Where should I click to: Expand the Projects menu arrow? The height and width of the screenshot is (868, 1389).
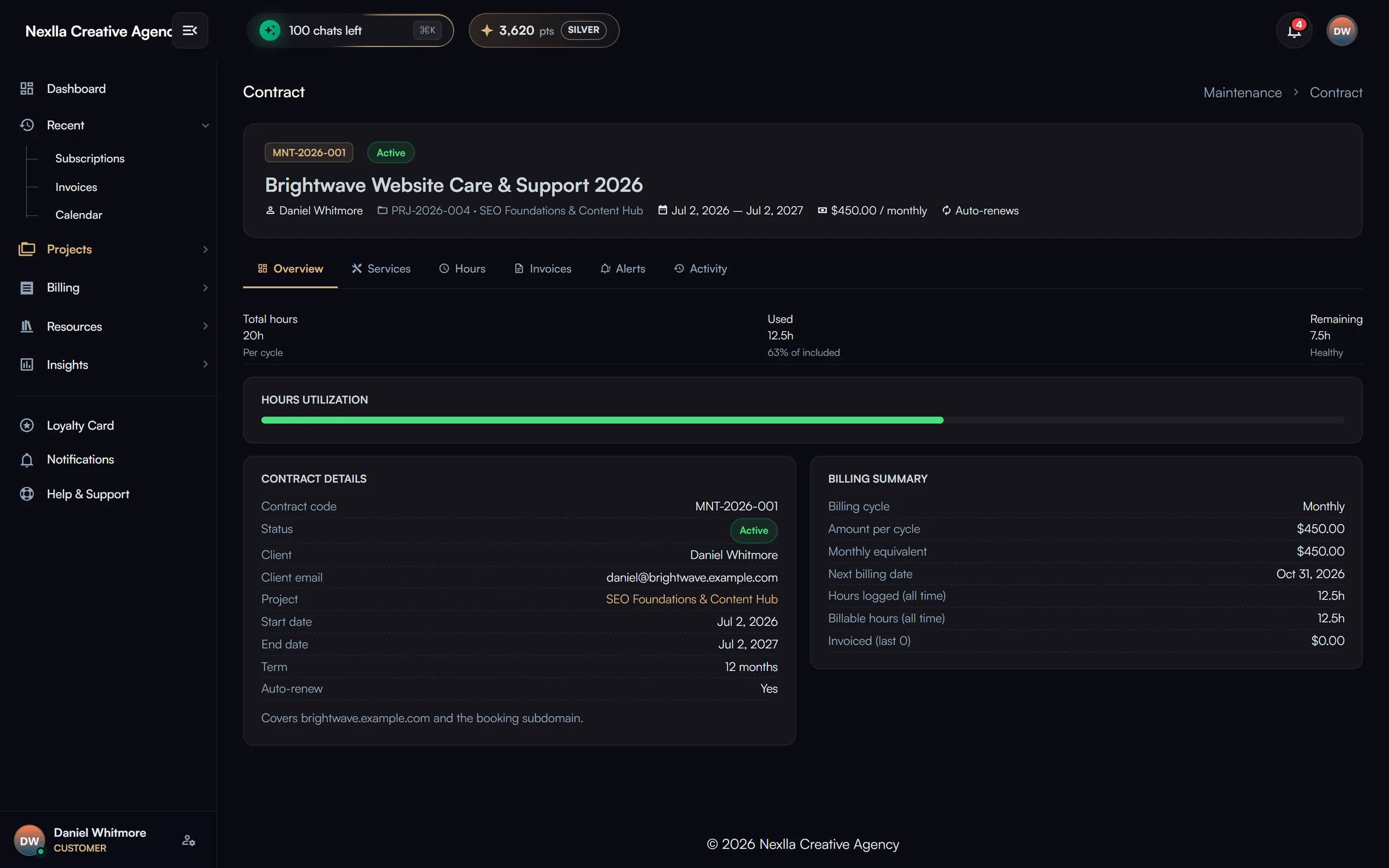(x=205, y=249)
